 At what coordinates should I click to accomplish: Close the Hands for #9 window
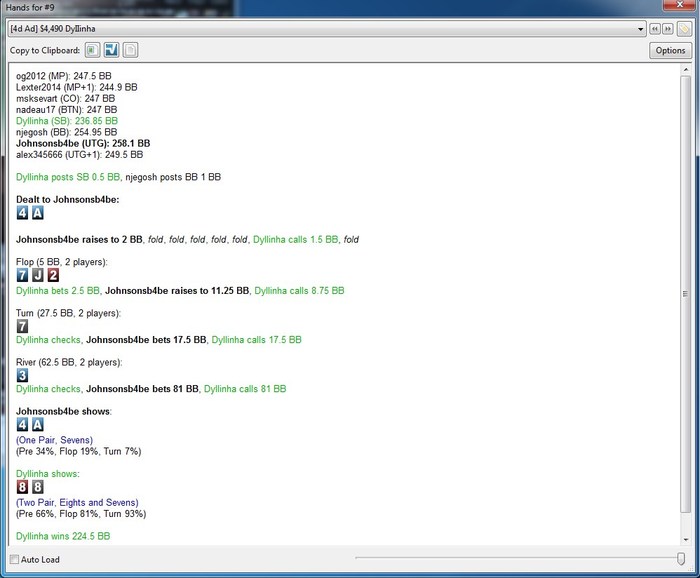679,4
